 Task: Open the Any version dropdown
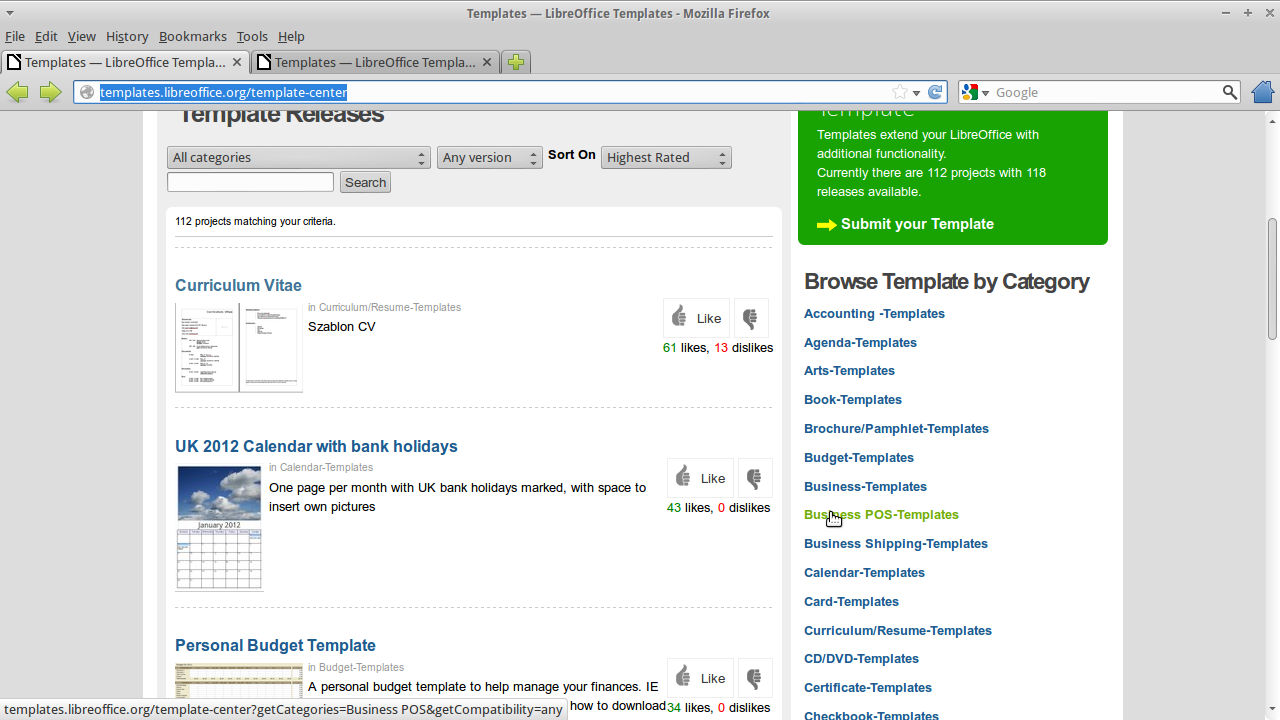490,157
